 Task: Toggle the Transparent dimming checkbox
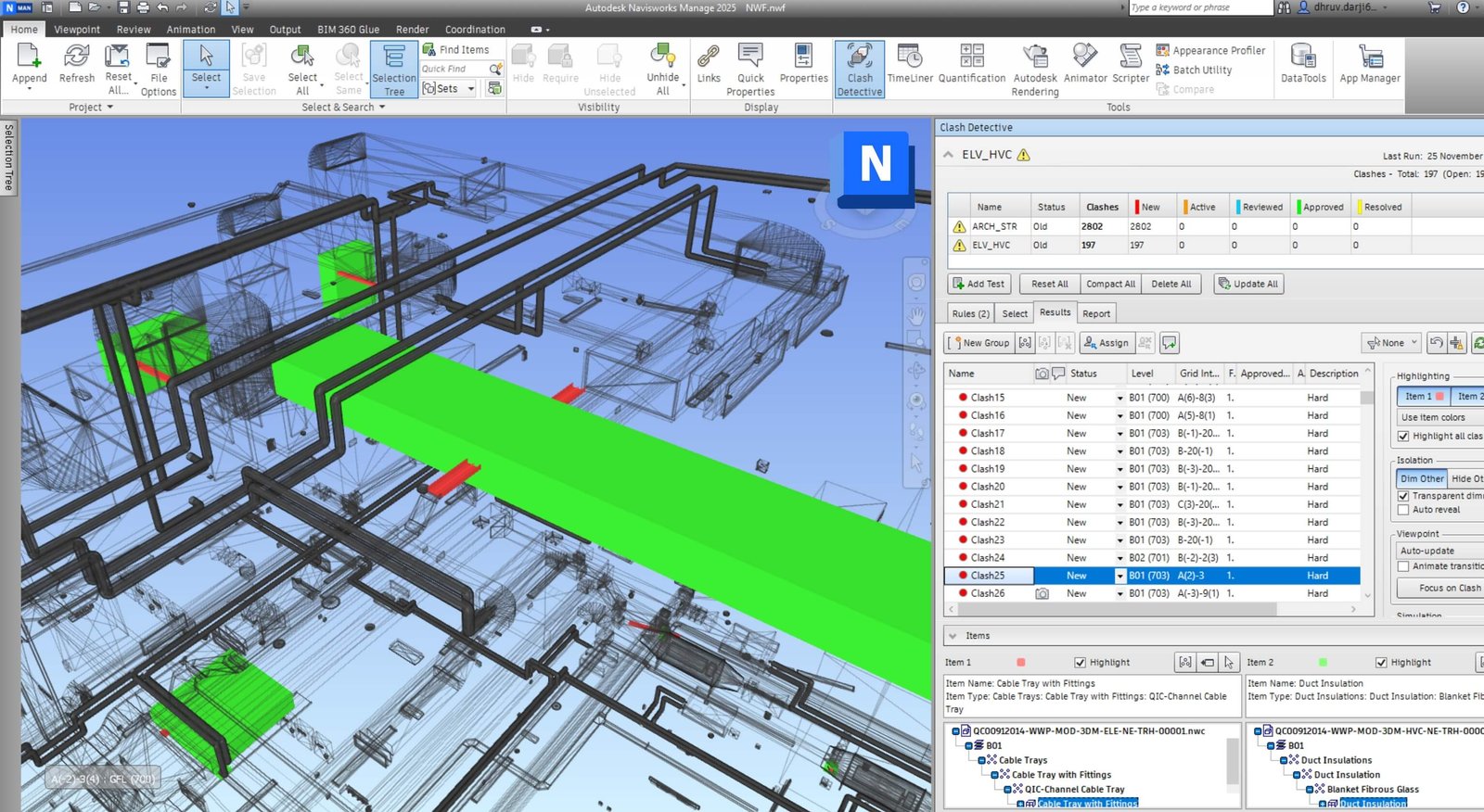tap(1403, 496)
